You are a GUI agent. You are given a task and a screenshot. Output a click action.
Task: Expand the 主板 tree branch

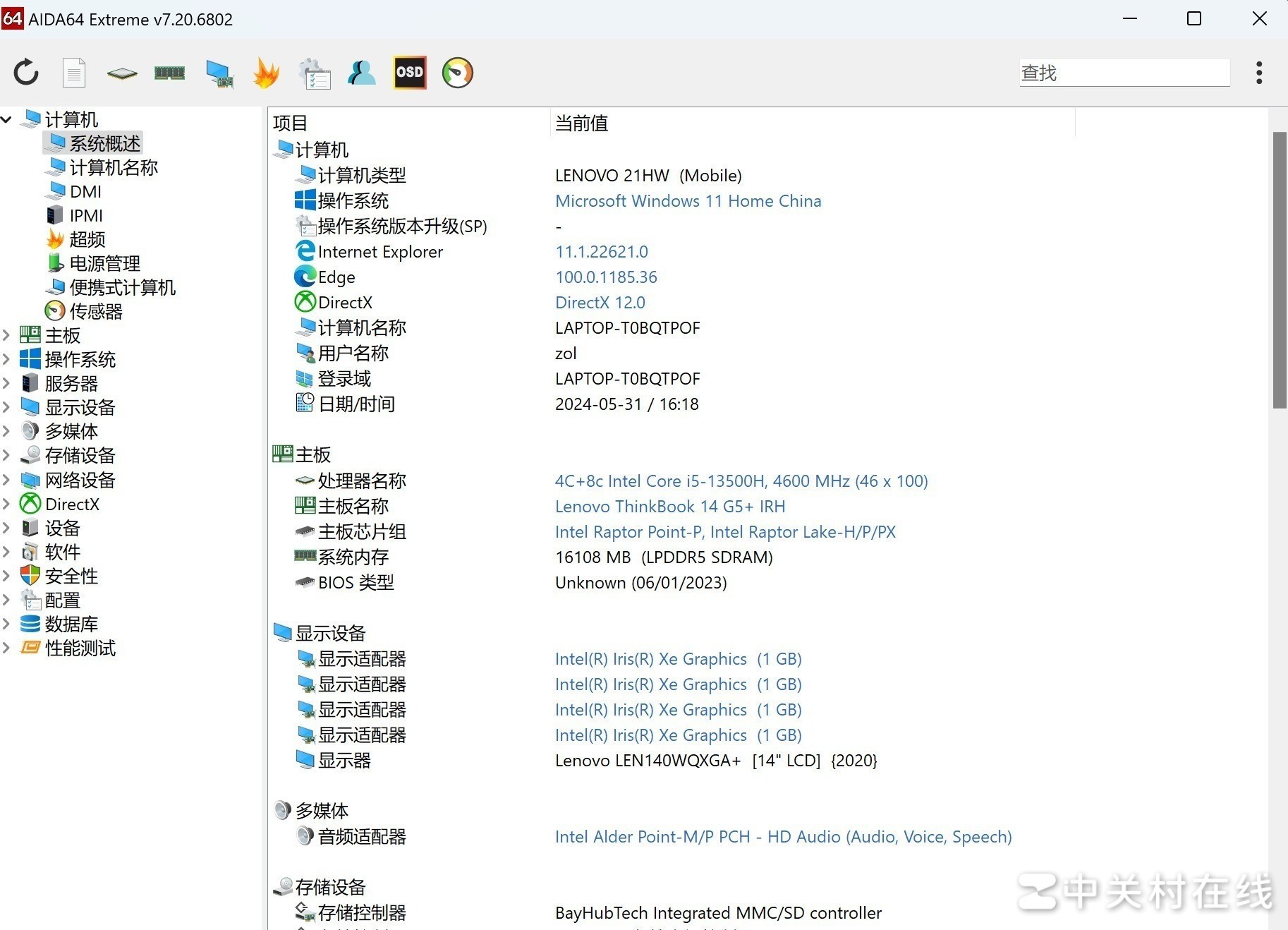point(7,335)
